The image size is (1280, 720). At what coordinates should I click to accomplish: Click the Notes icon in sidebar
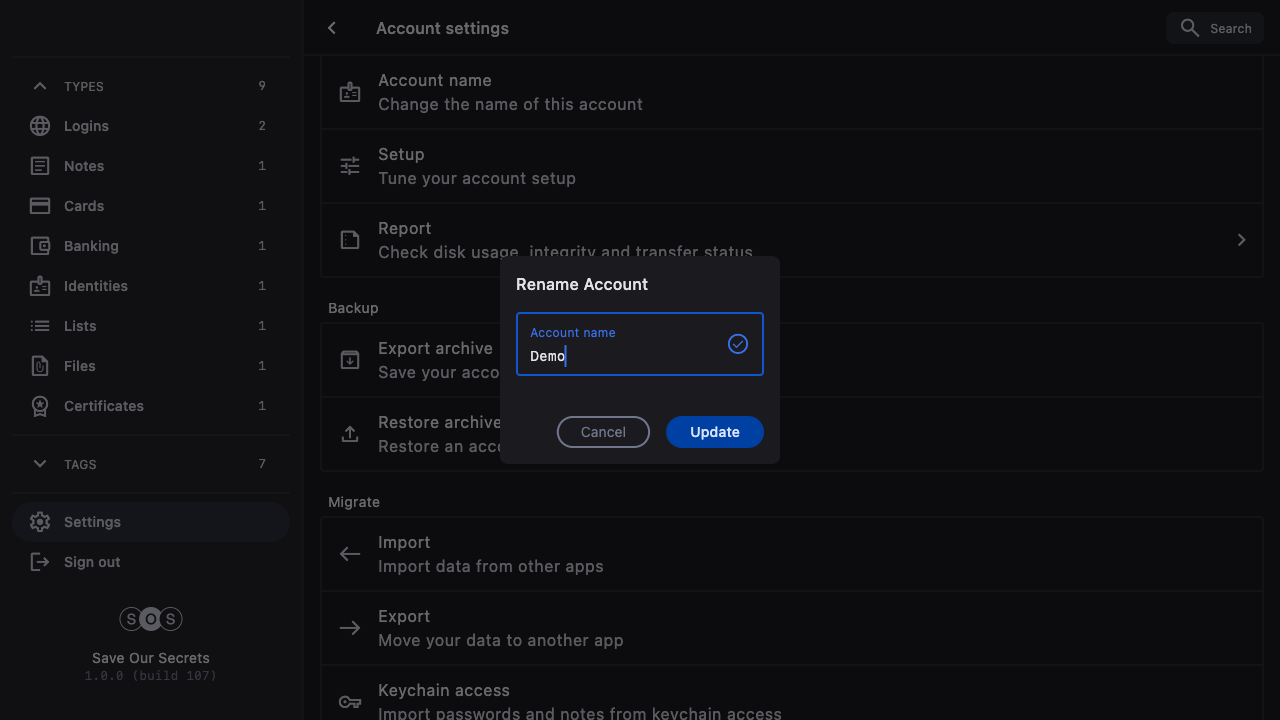[40, 166]
